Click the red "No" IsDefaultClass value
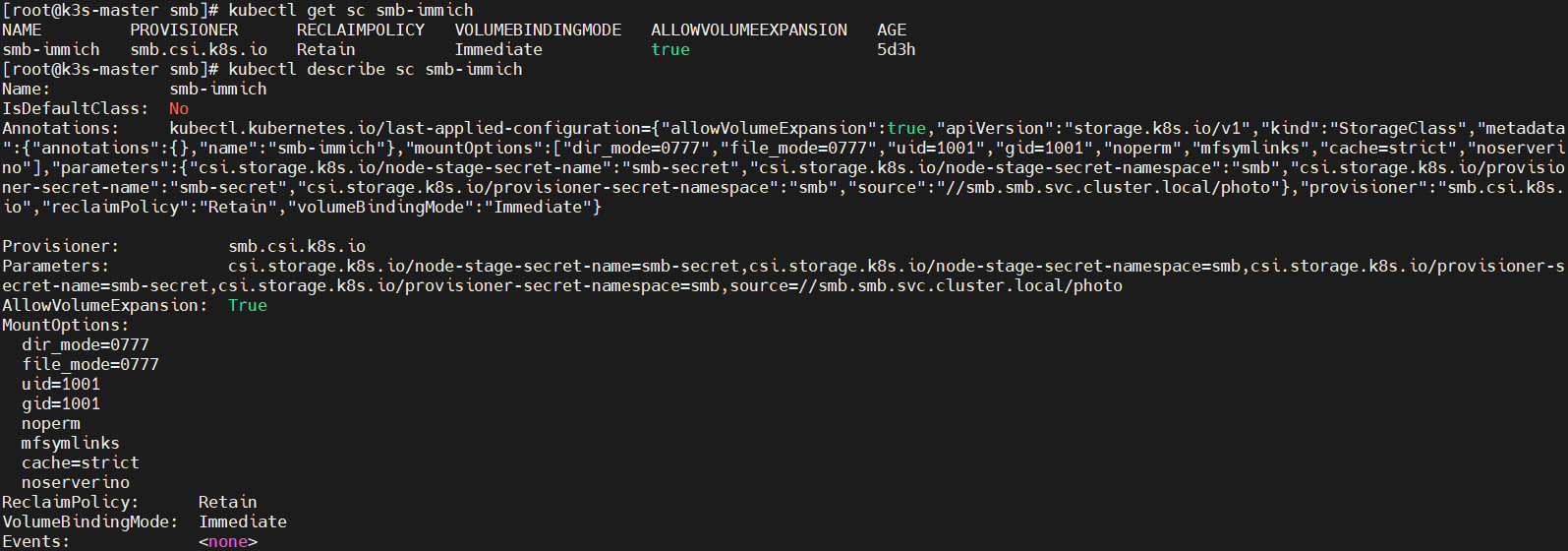Screen dimensions: 1568x551 pos(178,108)
